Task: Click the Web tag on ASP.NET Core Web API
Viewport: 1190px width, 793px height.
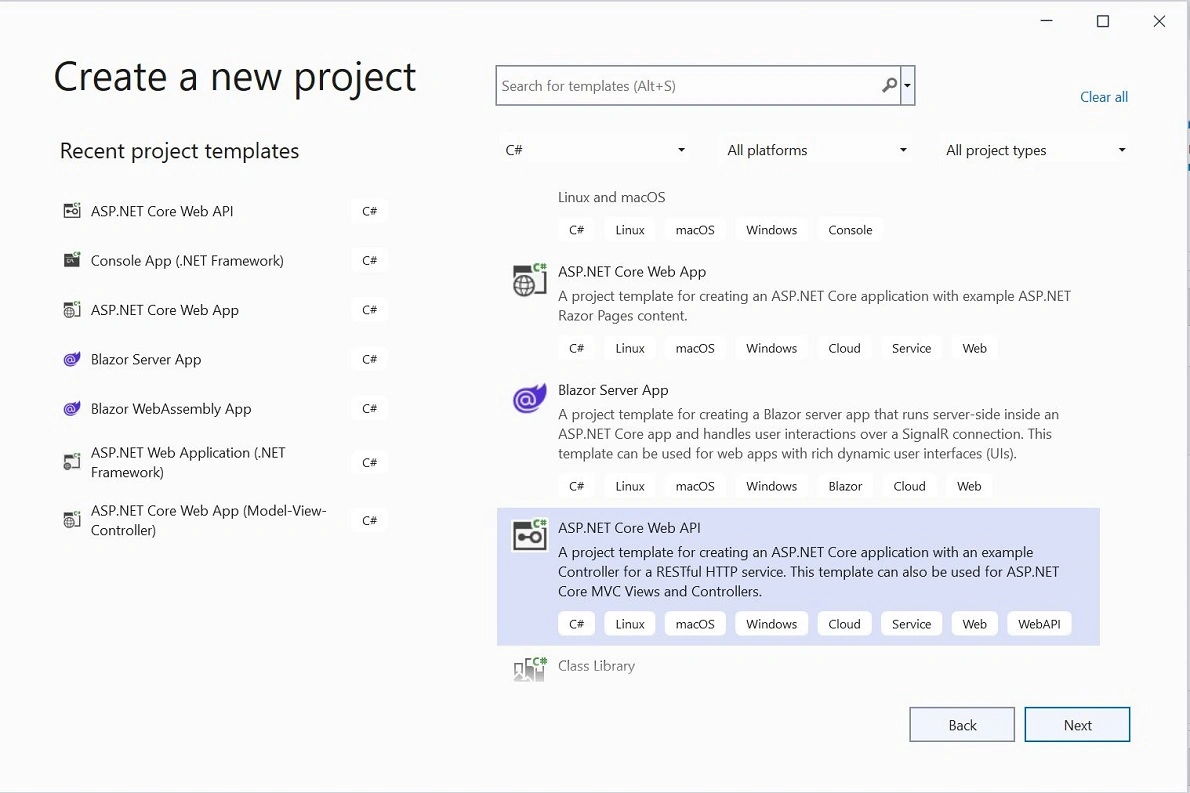Action: click(974, 624)
